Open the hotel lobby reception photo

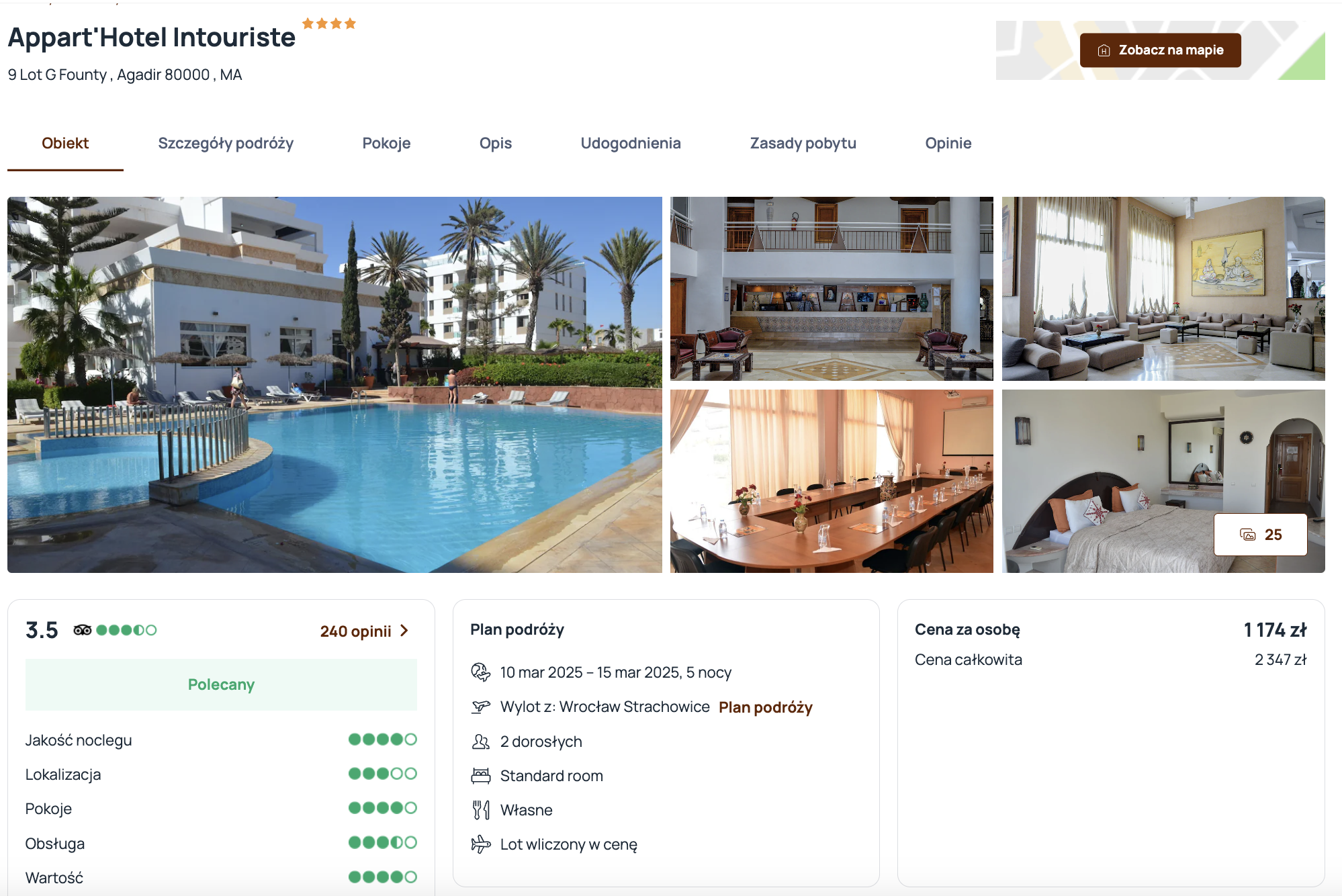pyautogui.click(x=832, y=289)
